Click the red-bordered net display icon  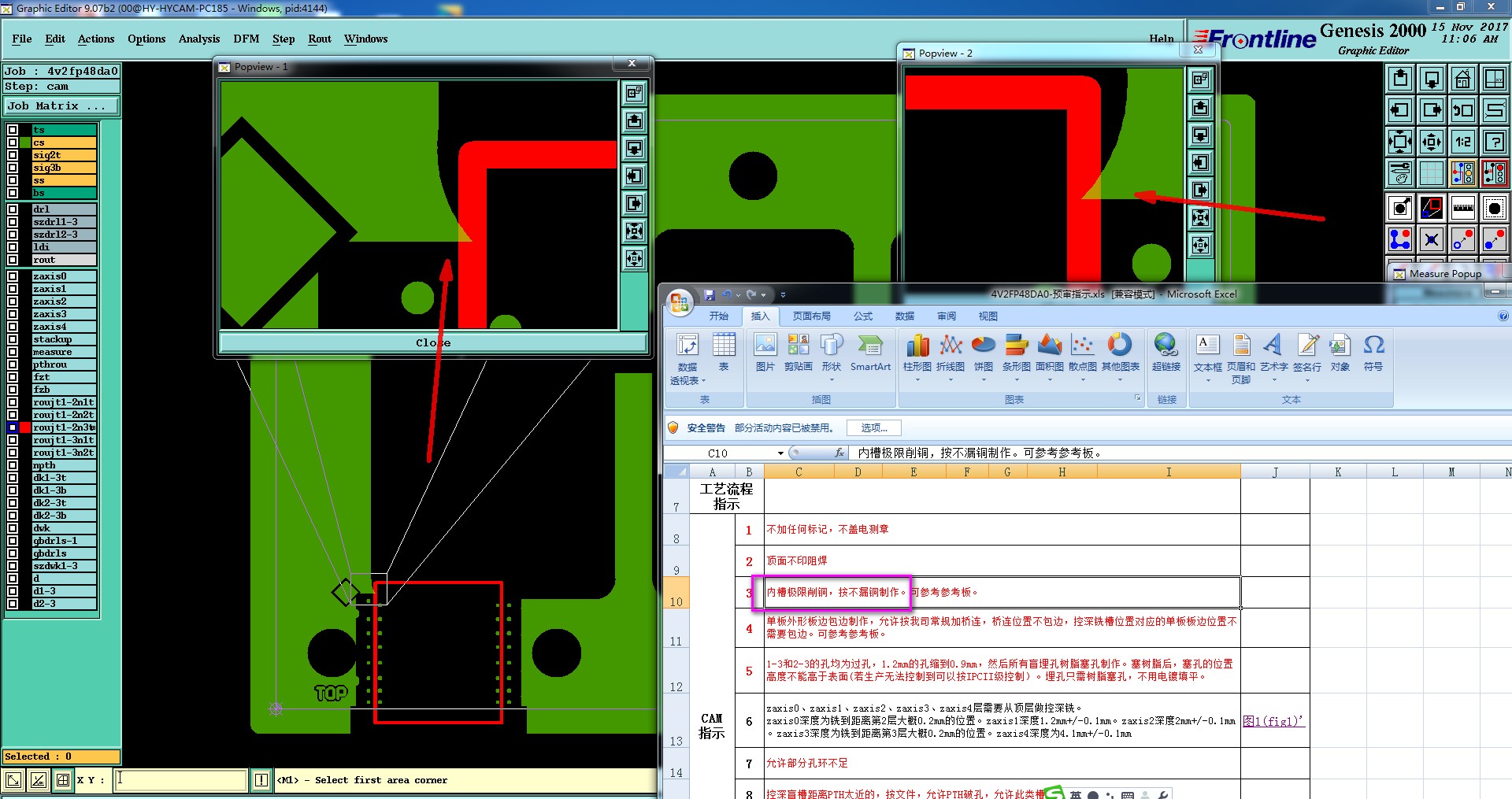(x=1494, y=173)
